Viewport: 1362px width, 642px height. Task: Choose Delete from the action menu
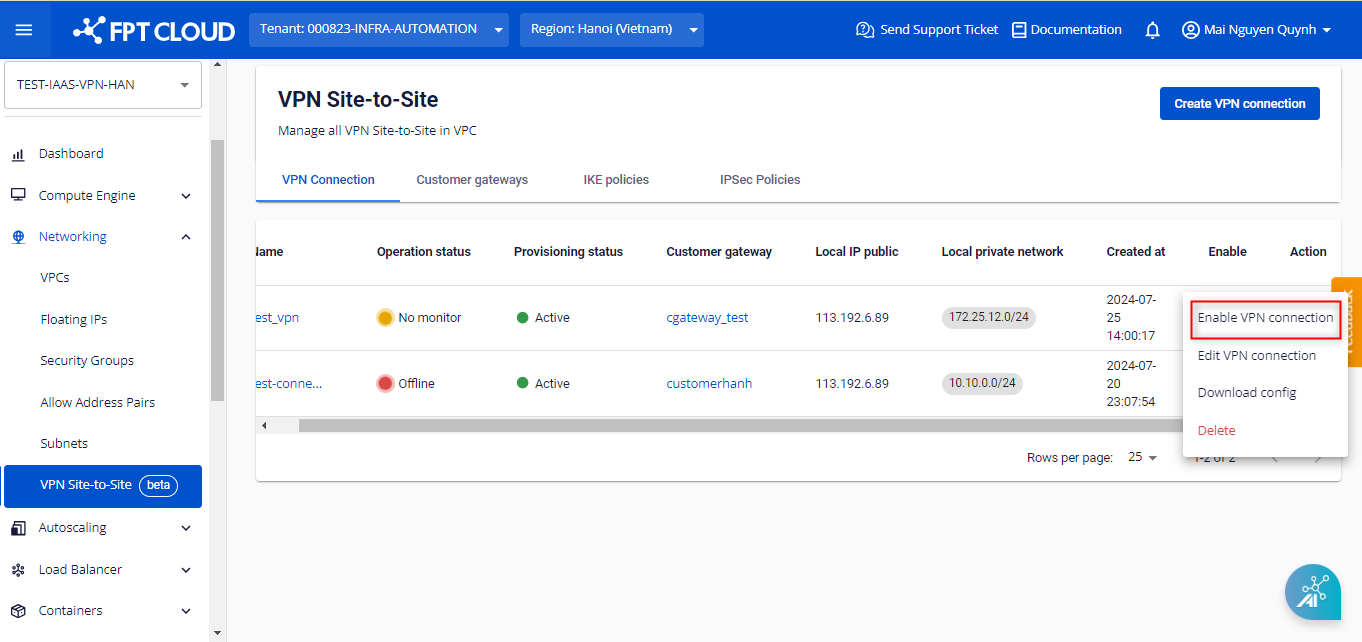(x=1216, y=430)
